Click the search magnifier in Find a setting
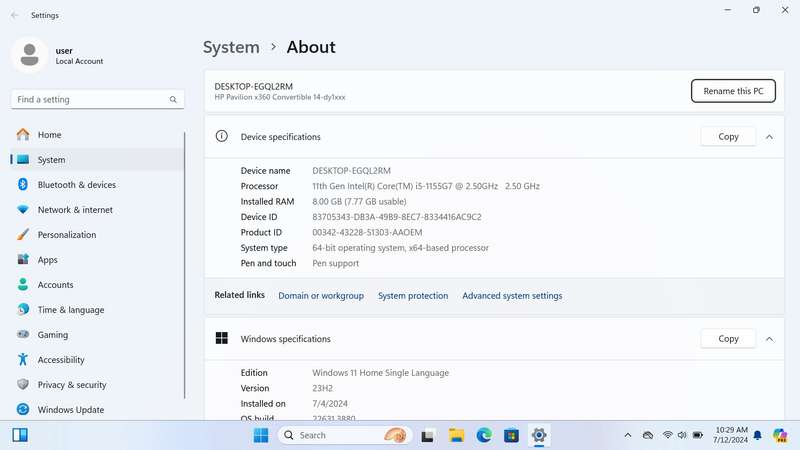The image size is (800, 450). point(173,99)
